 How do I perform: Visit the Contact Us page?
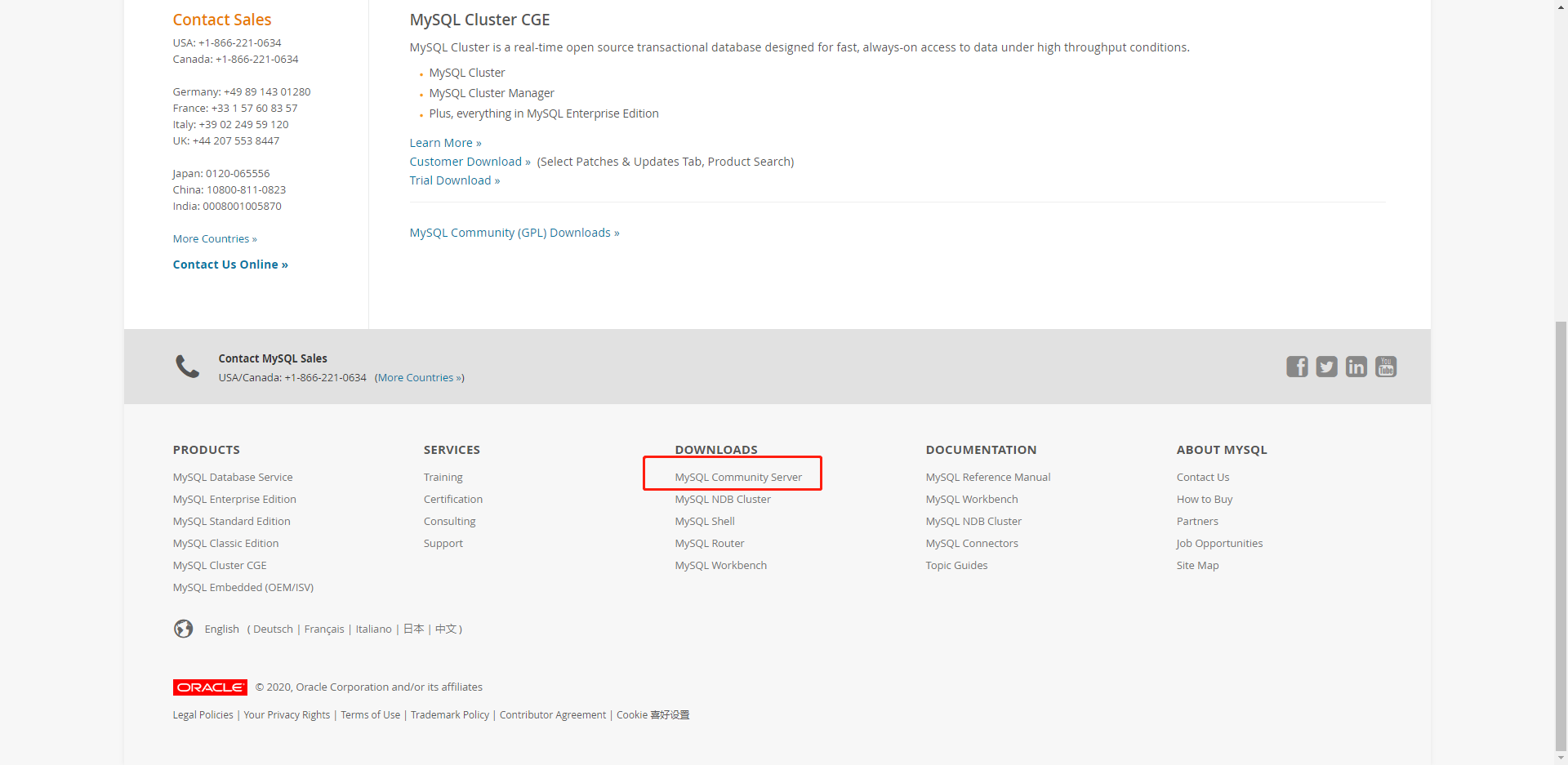click(1203, 478)
